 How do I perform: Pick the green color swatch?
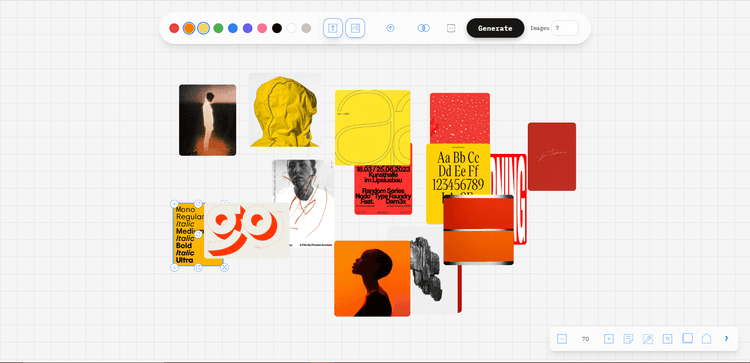pos(218,28)
